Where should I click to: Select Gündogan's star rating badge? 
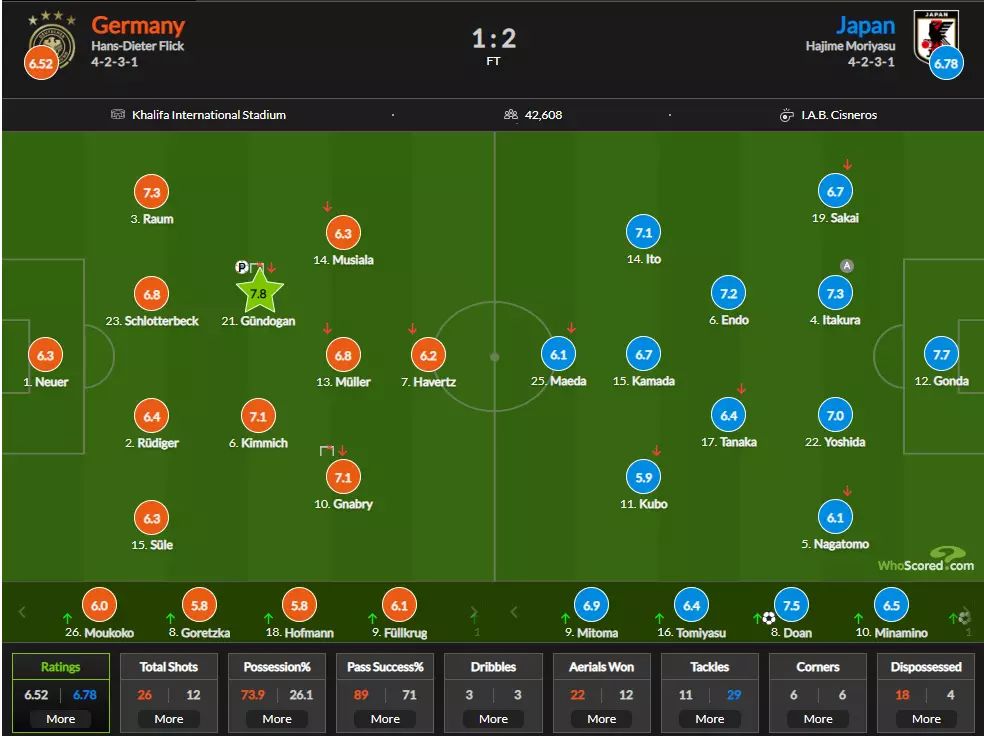pos(259,293)
